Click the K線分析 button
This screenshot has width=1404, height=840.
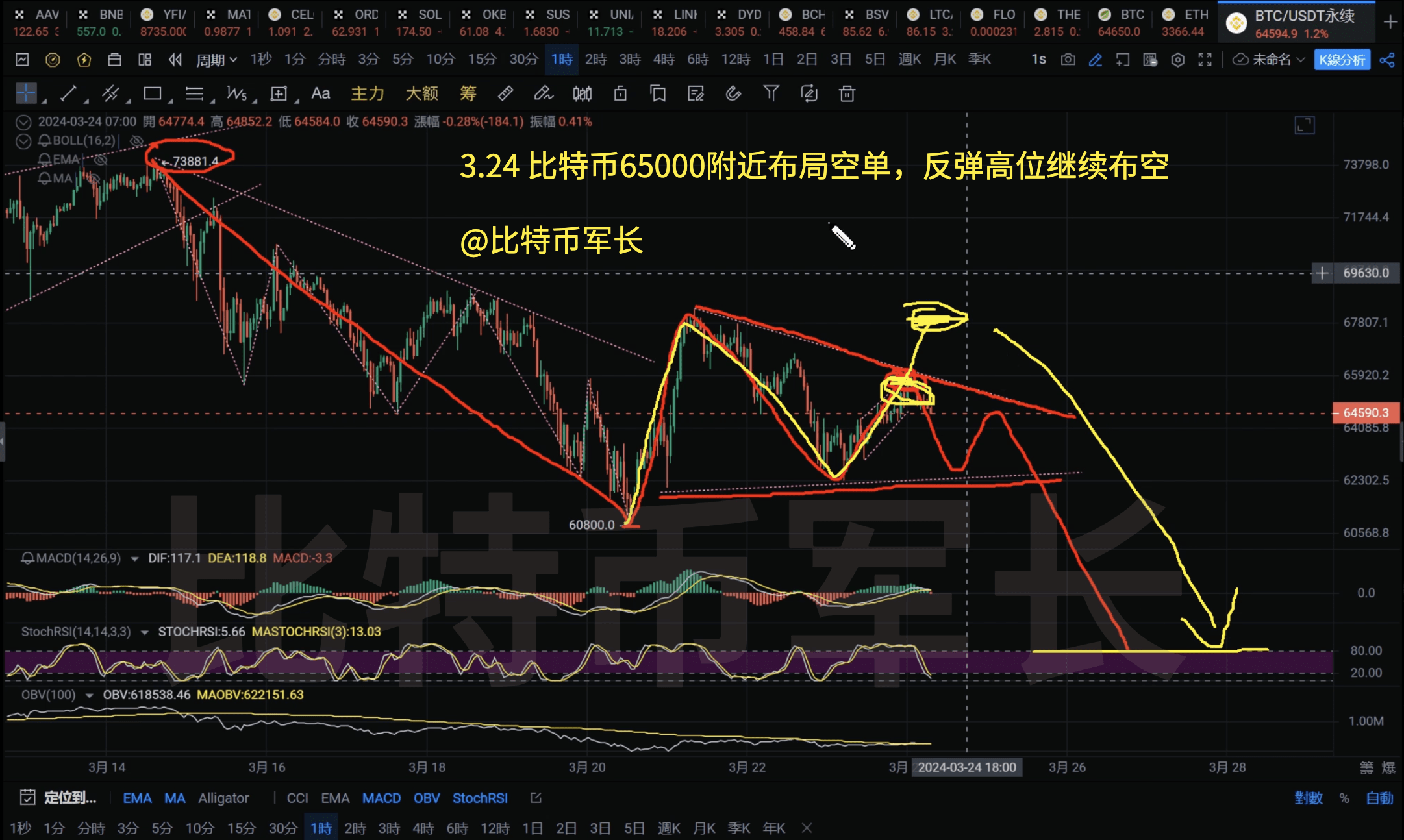pos(1342,59)
